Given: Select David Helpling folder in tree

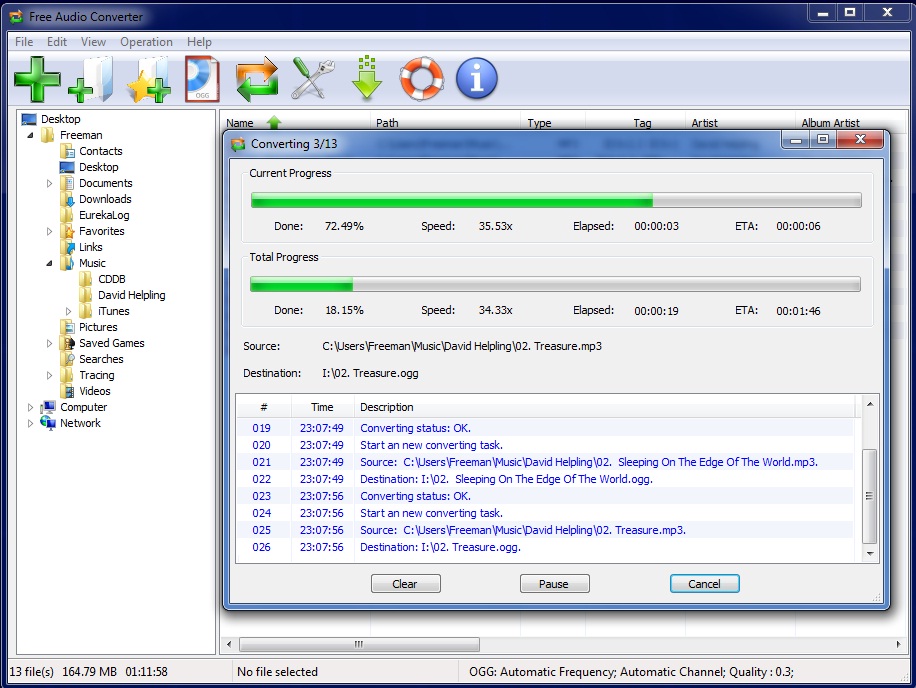Looking at the screenshot, I should point(131,295).
